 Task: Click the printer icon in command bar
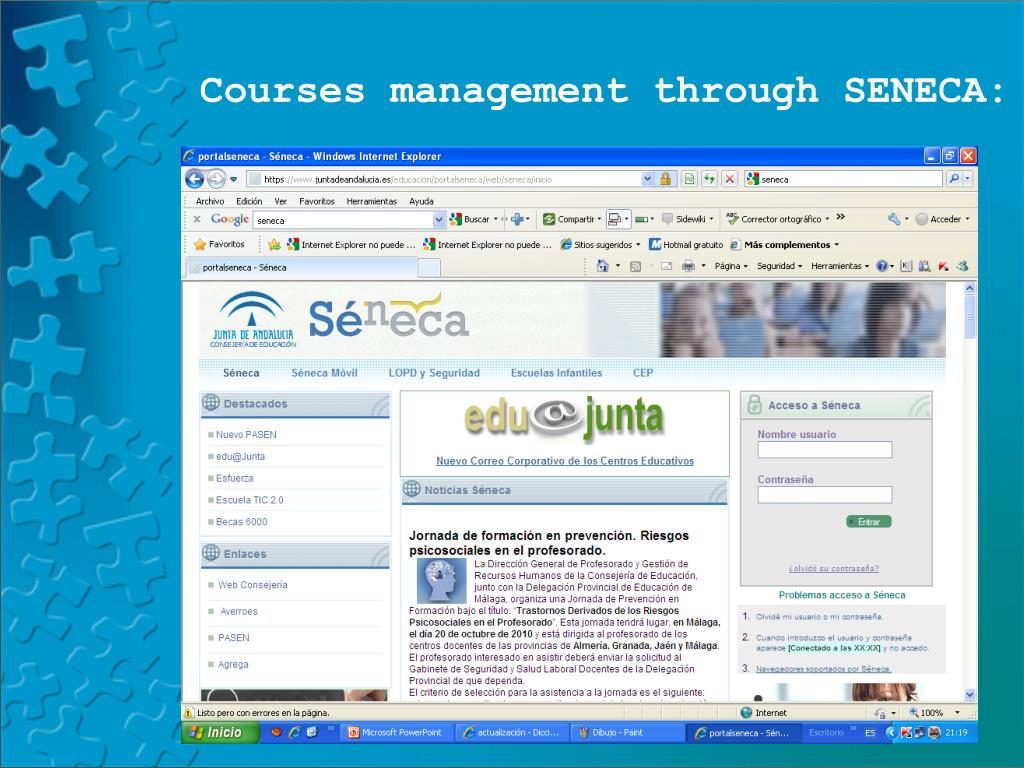(688, 266)
